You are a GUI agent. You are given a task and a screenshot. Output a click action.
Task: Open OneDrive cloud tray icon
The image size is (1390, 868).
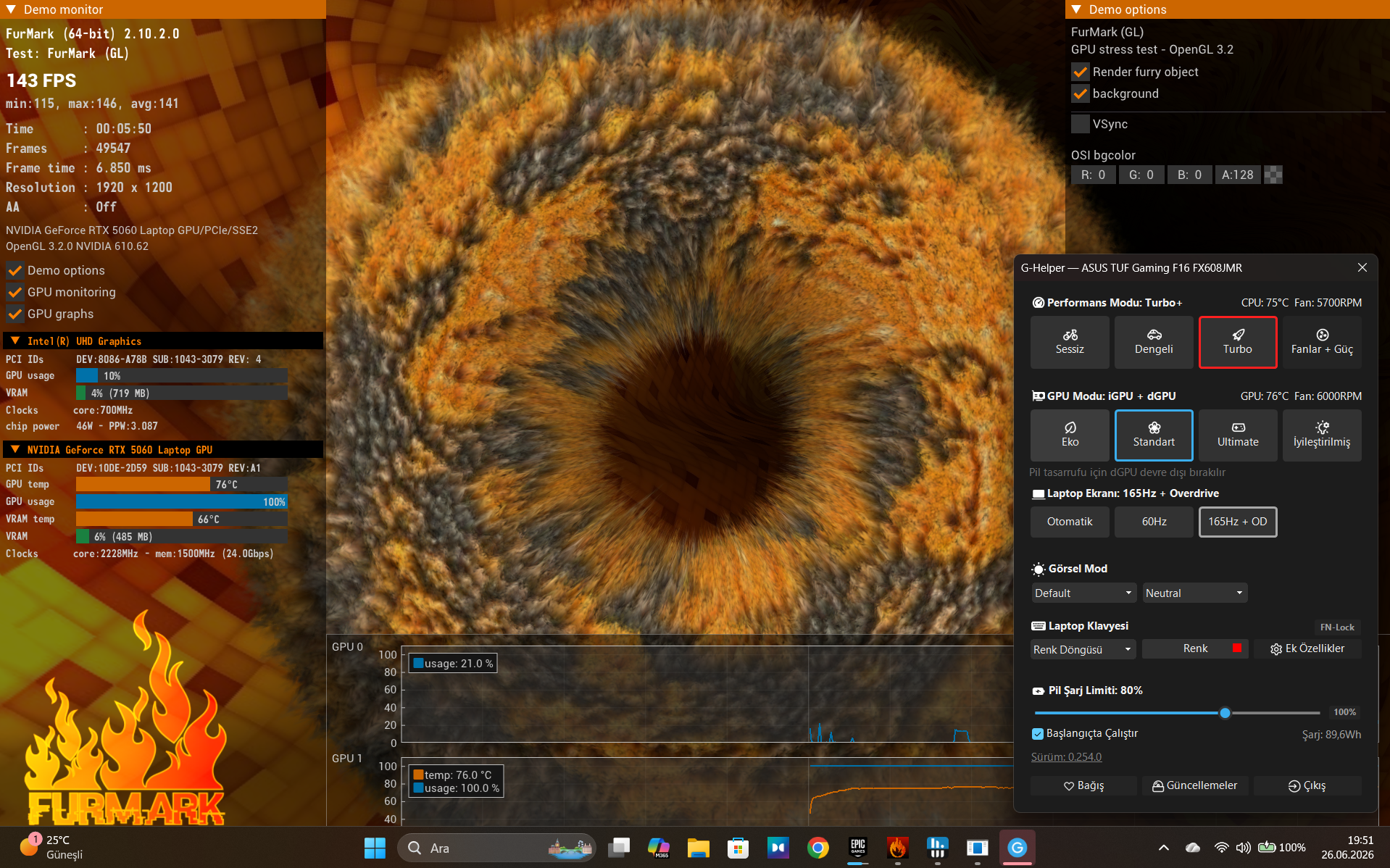(x=1193, y=848)
